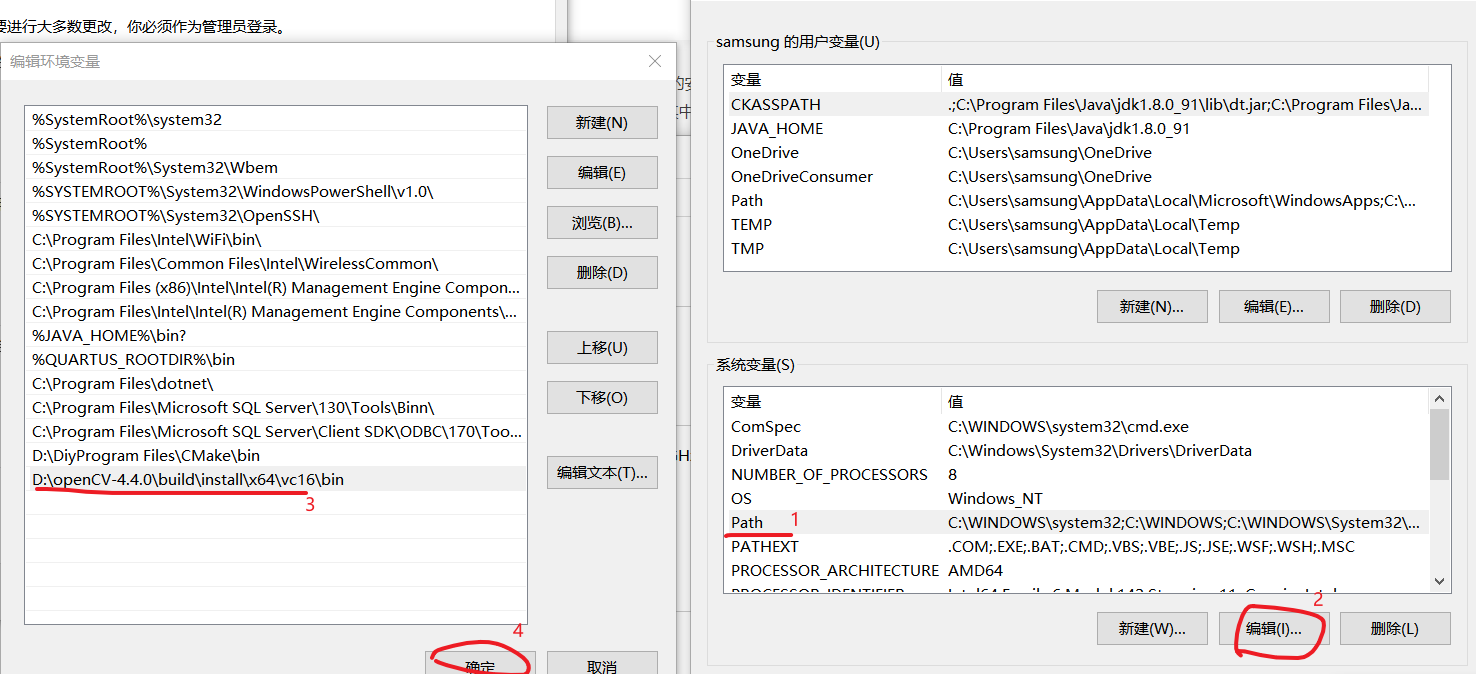Click 编辑(E) to edit selected path entry
1476x674 pixels.
click(x=601, y=172)
